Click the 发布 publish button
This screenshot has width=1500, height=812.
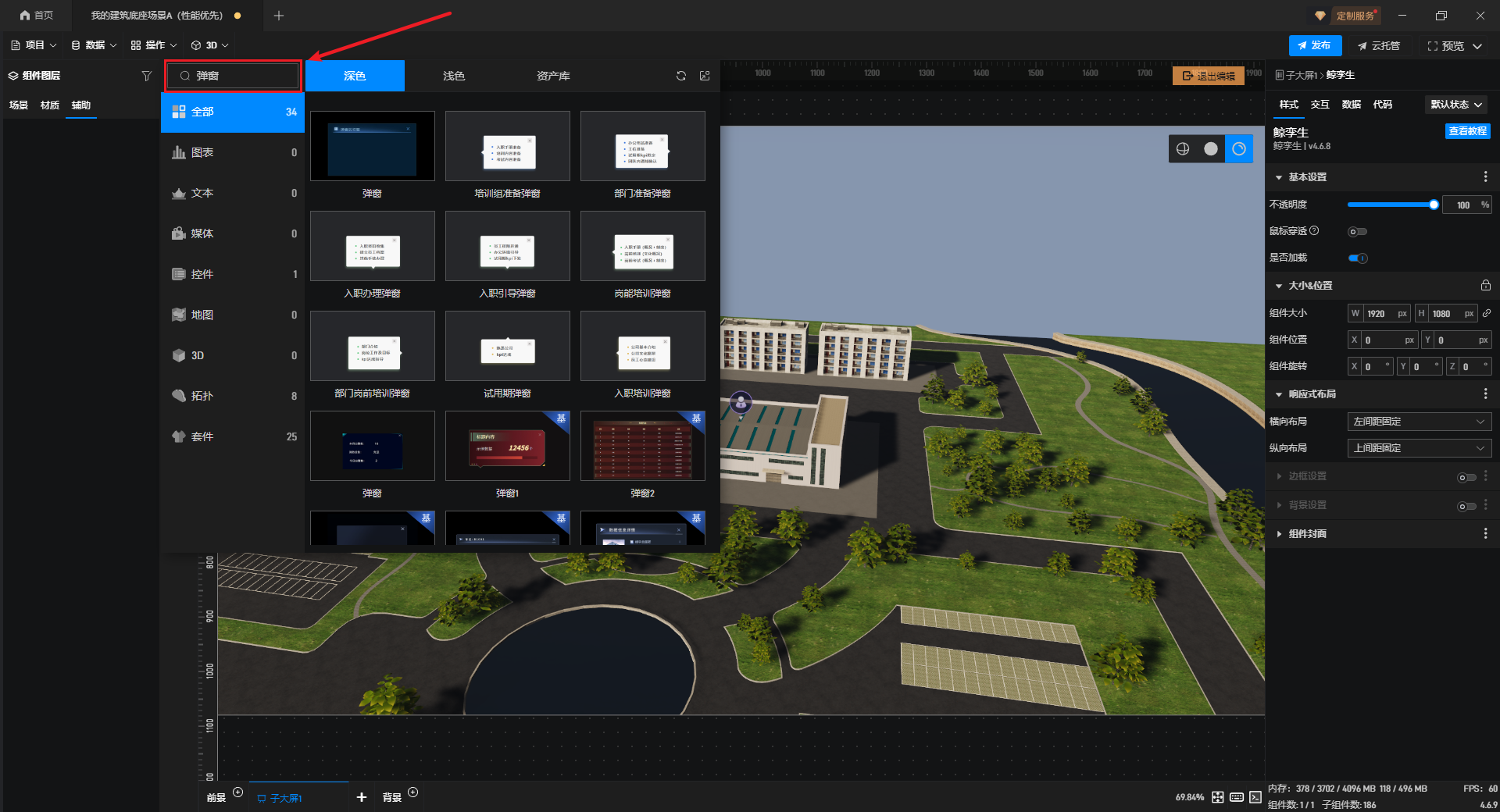[1315, 46]
